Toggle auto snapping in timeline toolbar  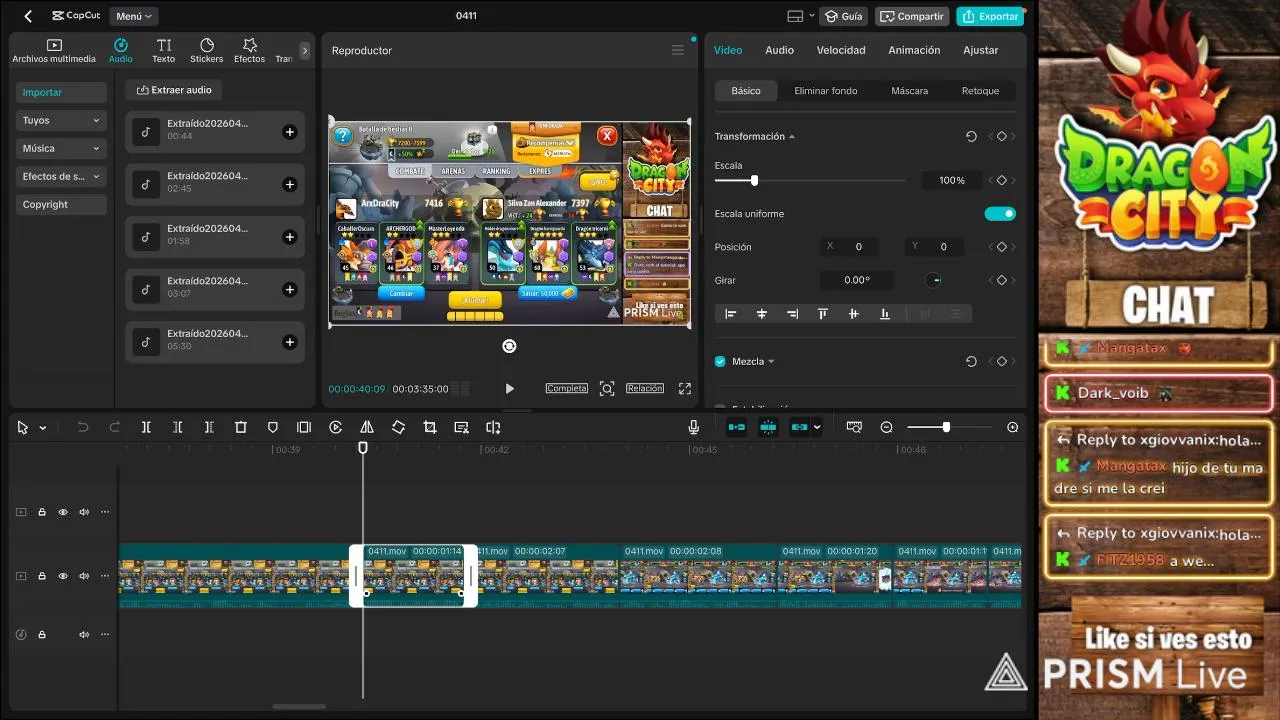coord(768,427)
